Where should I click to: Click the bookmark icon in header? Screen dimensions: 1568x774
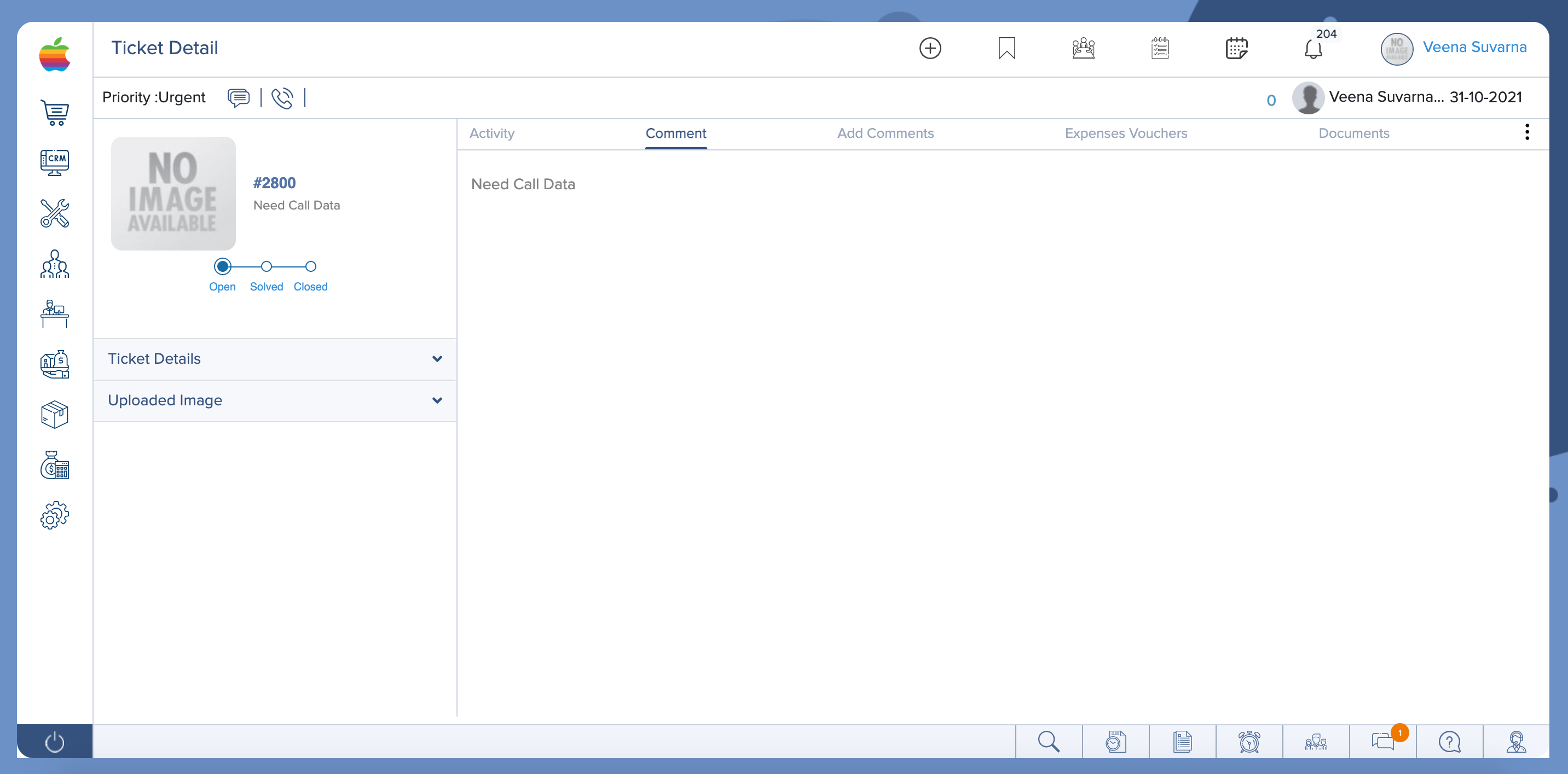coord(1006,48)
